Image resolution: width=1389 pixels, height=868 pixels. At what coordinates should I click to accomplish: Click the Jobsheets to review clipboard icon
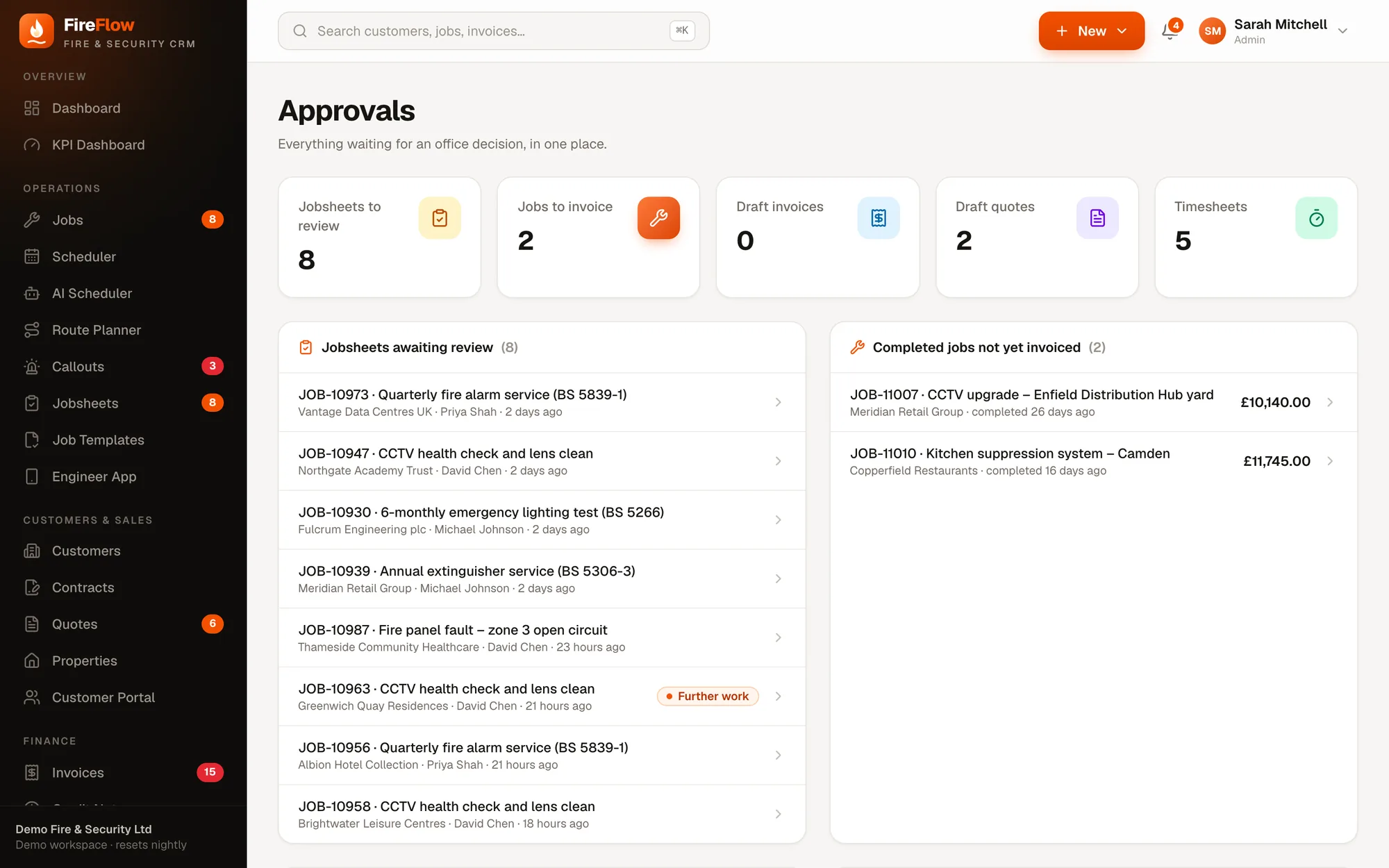(x=440, y=218)
